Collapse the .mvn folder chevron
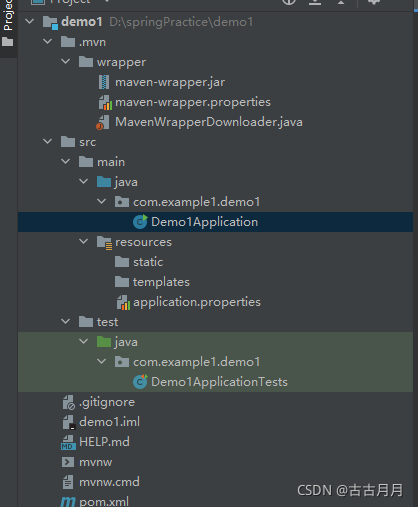Viewport: 418px width, 507px height. (x=48, y=42)
